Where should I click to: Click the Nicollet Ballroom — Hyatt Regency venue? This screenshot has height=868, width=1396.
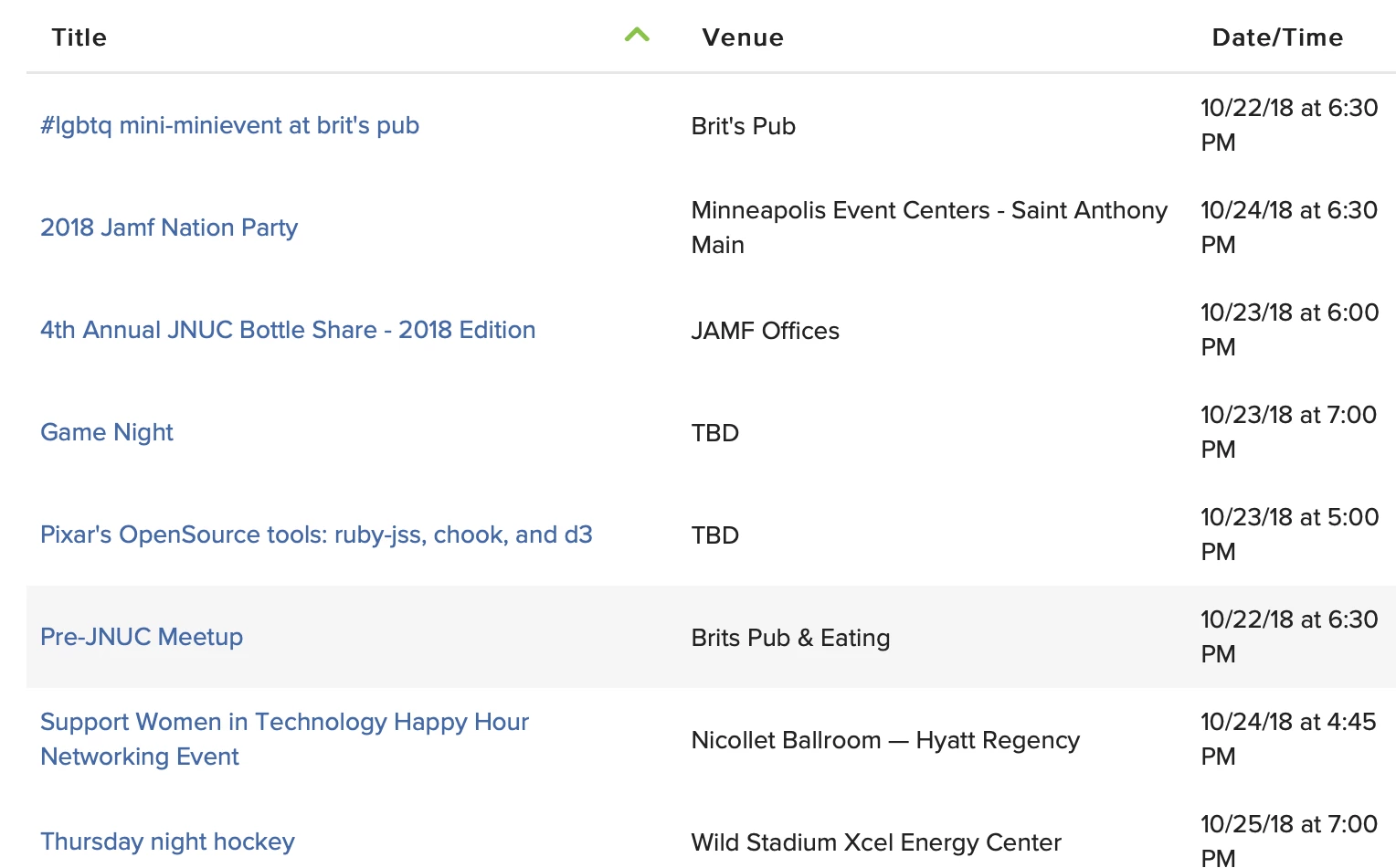tap(884, 740)
